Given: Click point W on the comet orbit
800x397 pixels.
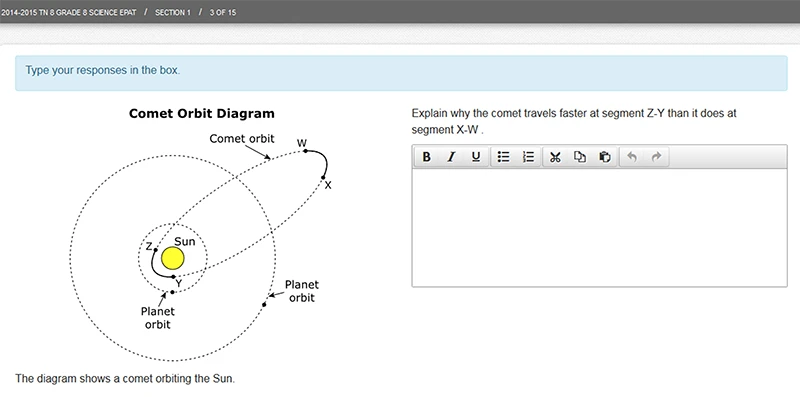Looking at the screenshot, I should [x=305, y=151].
